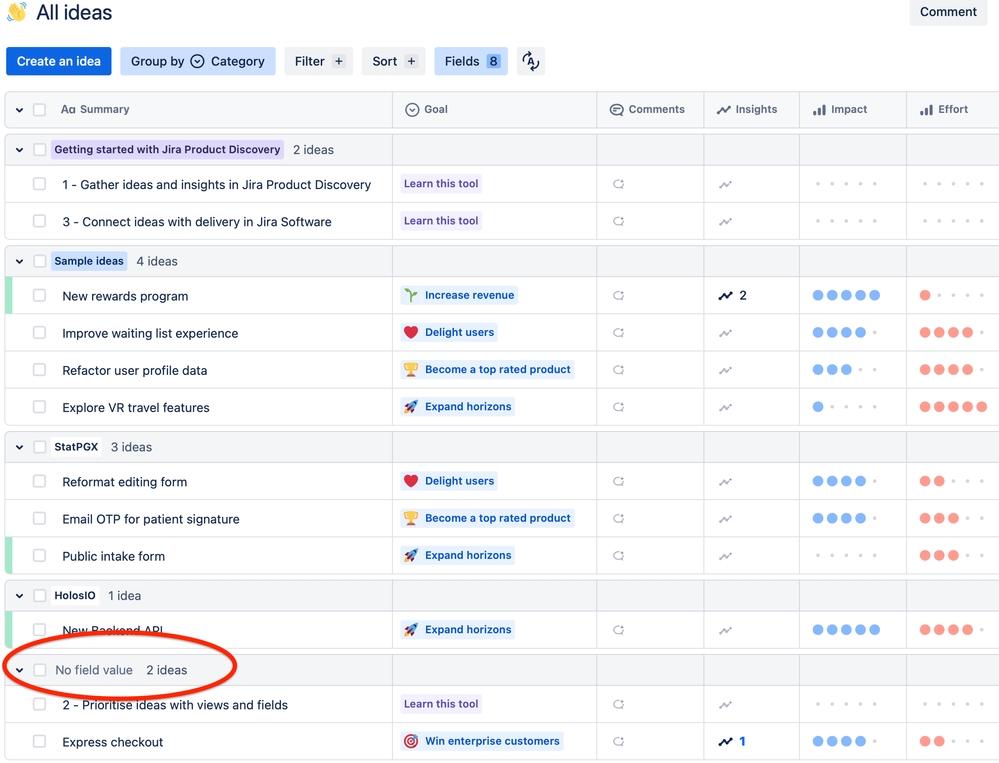
Task: Open insights for Public intake form
Action: coord(725,556)
